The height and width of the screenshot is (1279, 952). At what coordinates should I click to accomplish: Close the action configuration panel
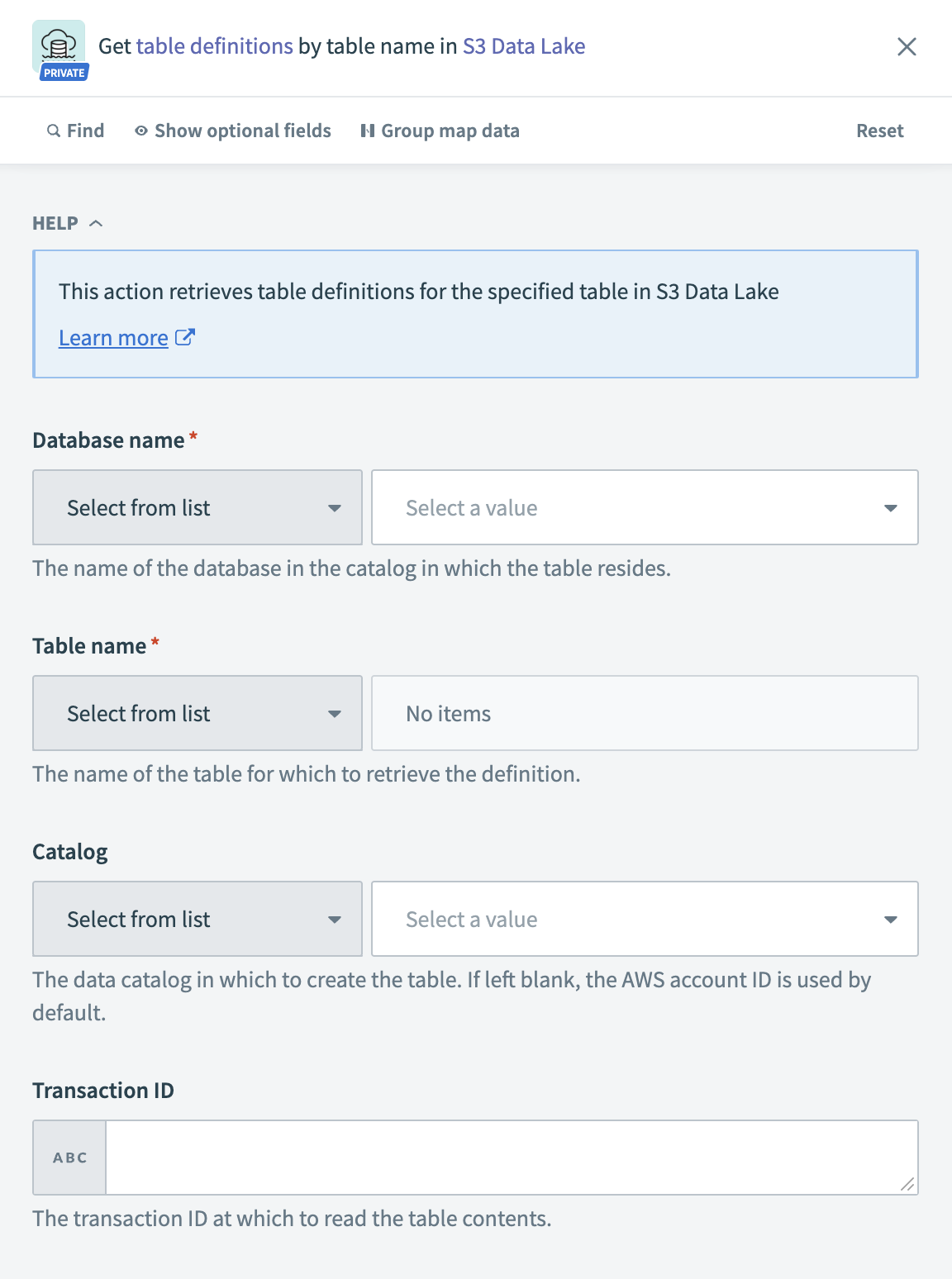coord(907,46)
